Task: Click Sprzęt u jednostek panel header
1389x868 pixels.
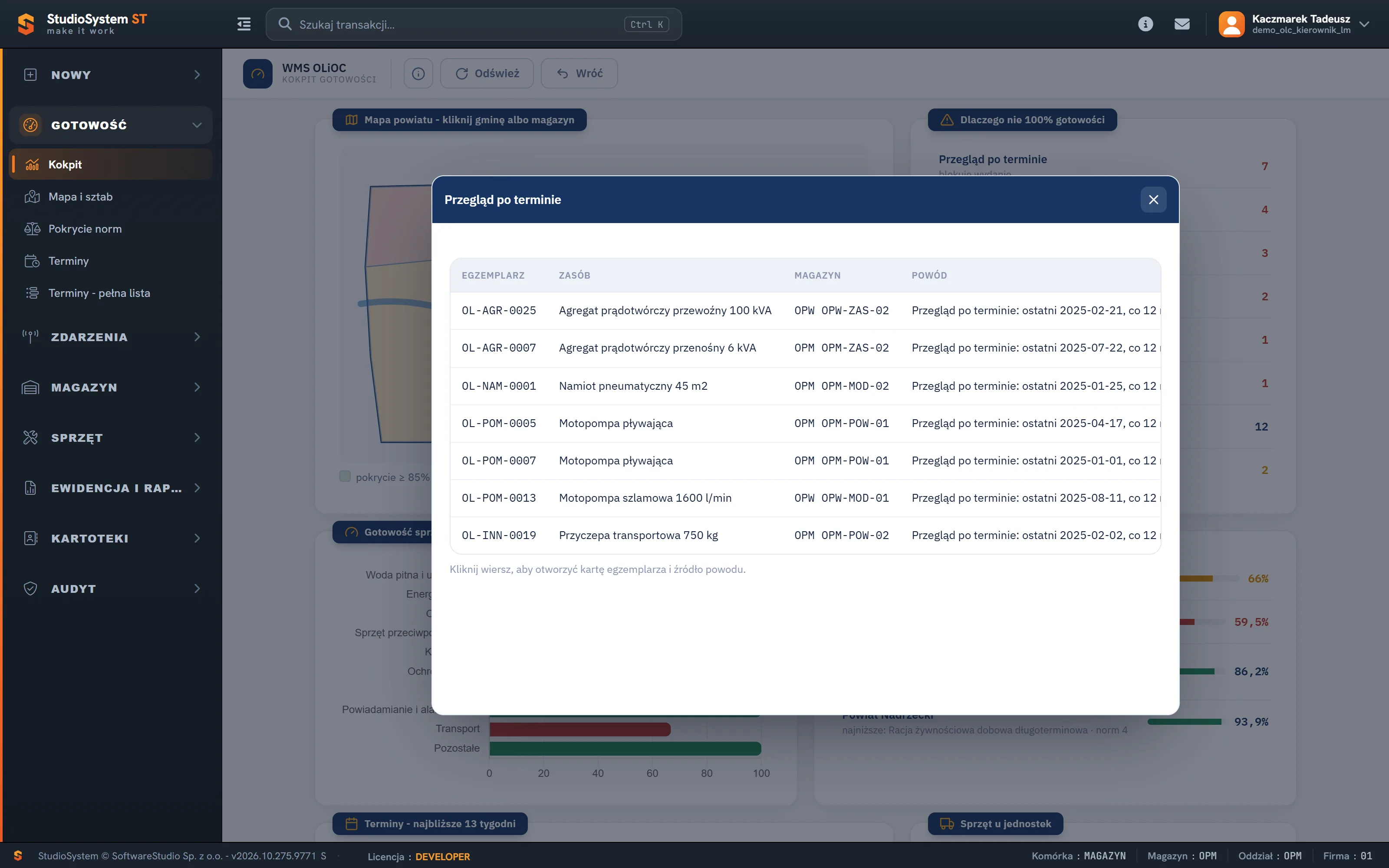Action: [995, 824]
